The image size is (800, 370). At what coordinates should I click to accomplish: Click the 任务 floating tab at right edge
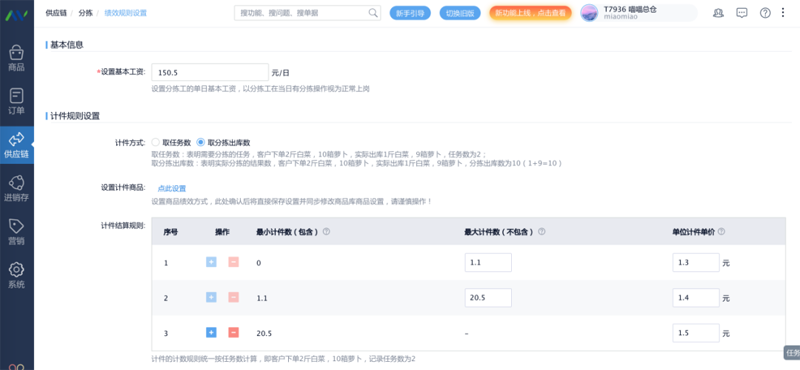(x=792, y=353)
